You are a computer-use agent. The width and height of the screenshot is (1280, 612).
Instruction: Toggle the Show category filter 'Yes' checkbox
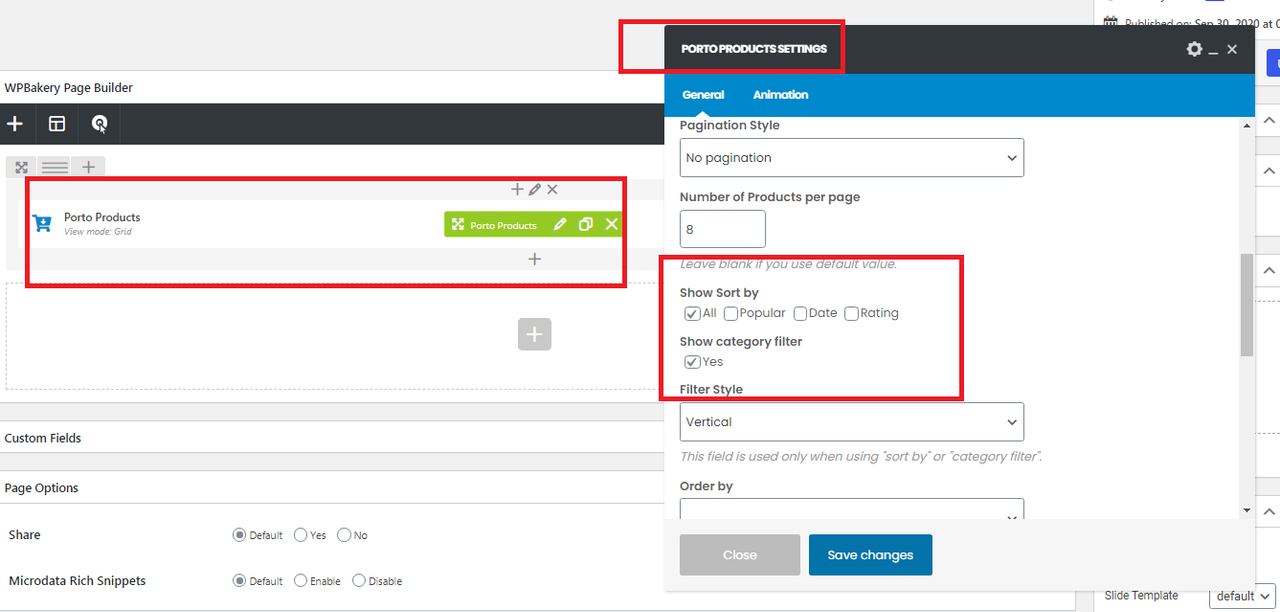692,362
